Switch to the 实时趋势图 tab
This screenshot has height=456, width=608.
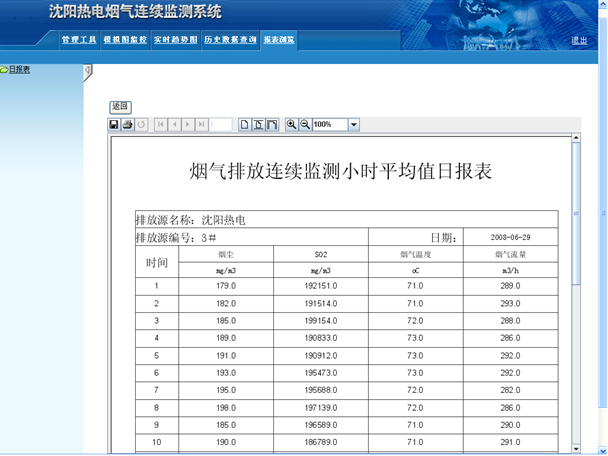[x=175, y=41]
